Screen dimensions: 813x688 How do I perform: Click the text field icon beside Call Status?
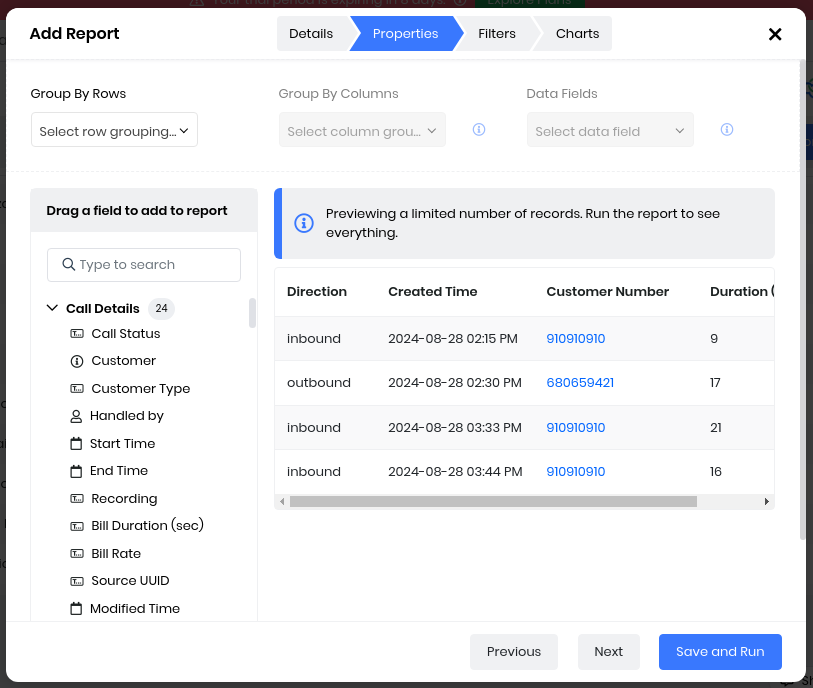tap(77, 334)
